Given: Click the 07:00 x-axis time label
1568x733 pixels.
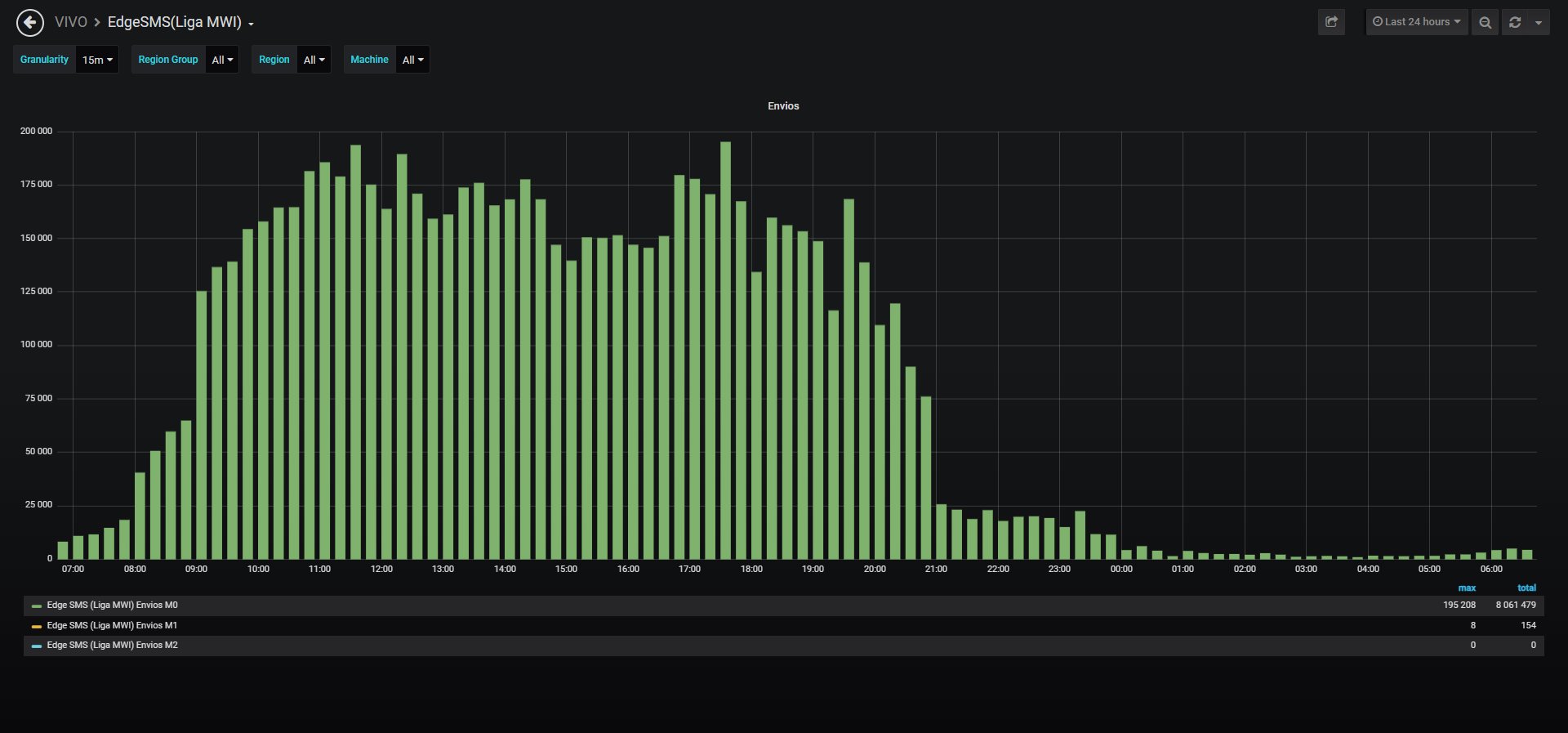Looking at the screenshot, I should point(73,570).
